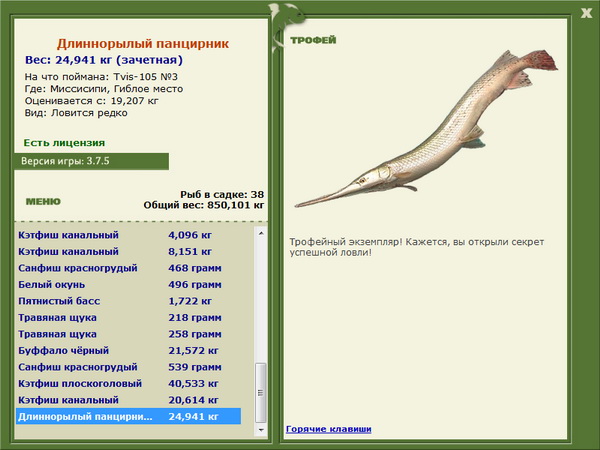Click the scrollbar up arrow in fish list
This screenshot has height=450, width=600.
(261, 233)
